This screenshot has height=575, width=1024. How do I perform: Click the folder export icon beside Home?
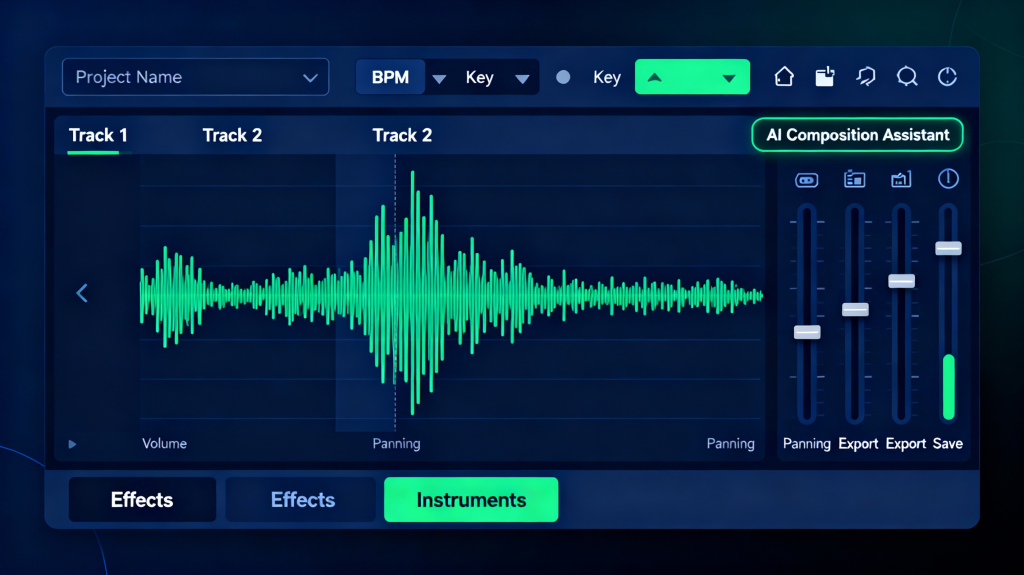click(824, 77)
